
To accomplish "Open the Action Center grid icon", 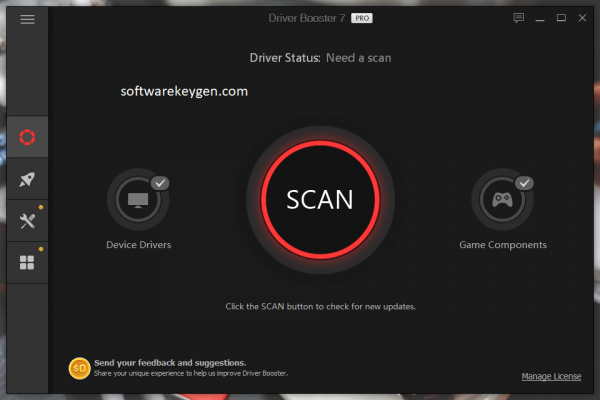I will (27, 263).
